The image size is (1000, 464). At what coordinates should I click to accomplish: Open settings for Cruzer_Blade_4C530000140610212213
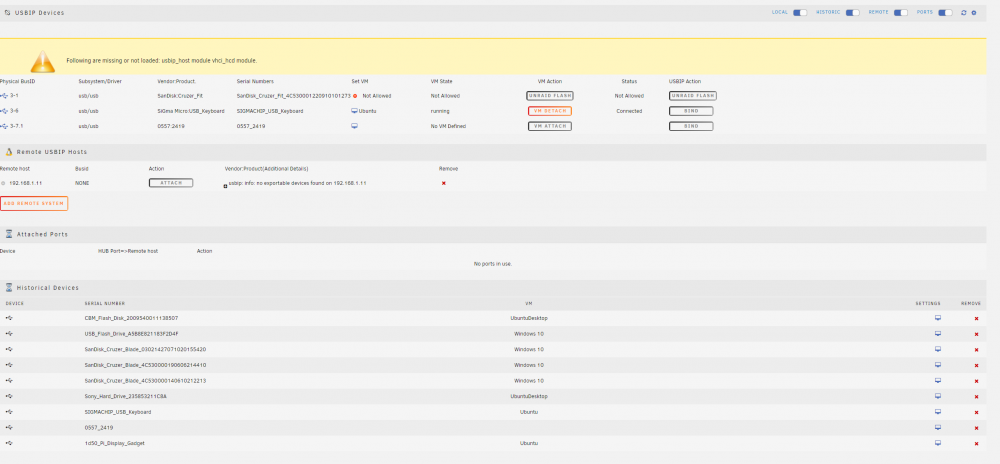[938, 381]
